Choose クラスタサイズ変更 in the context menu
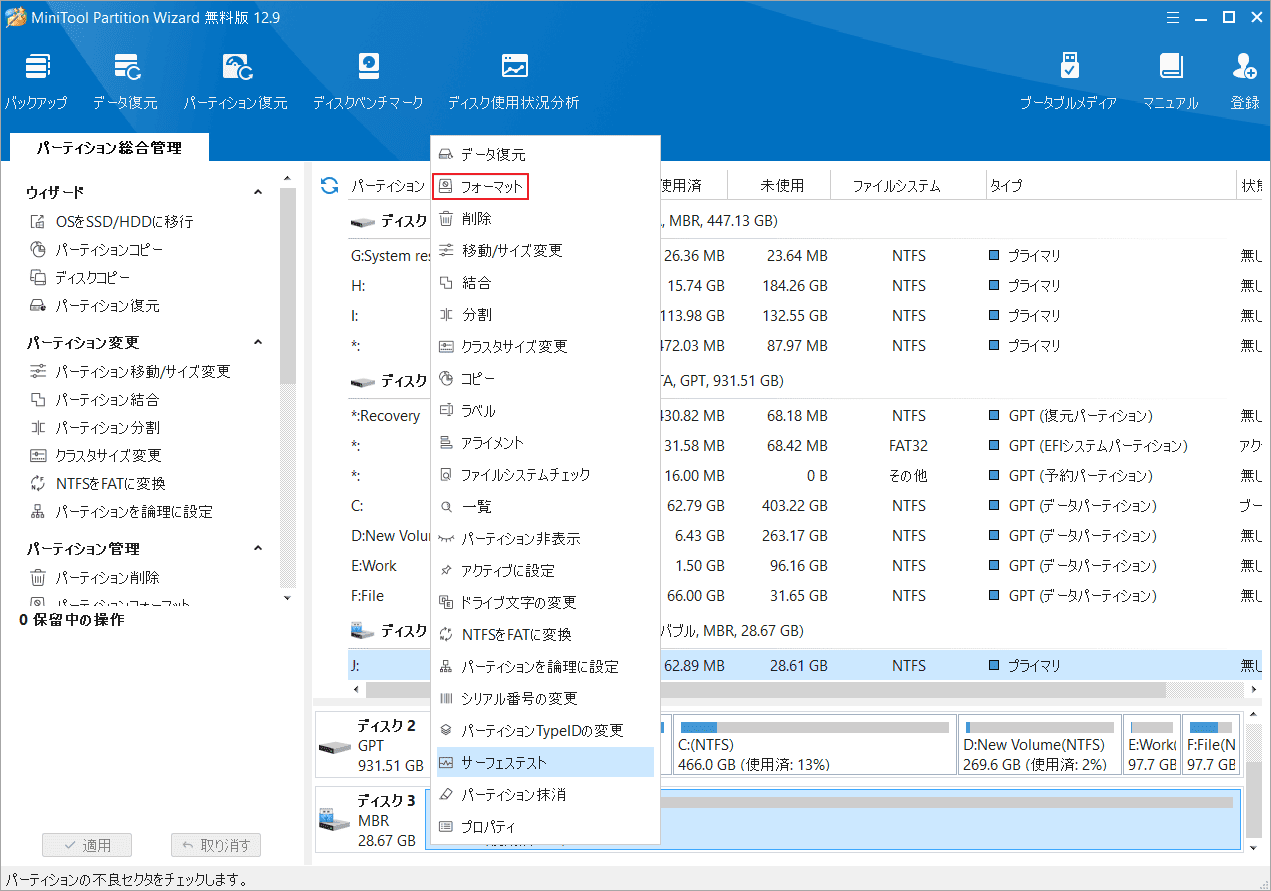Image resolution: width=1271 pixels, height=891 pixels. click(545, 346)
